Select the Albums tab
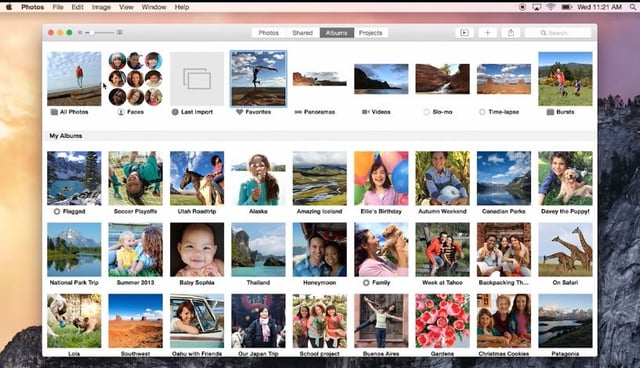Viewport: 640px width, 368px height. (x=337, y=33)
